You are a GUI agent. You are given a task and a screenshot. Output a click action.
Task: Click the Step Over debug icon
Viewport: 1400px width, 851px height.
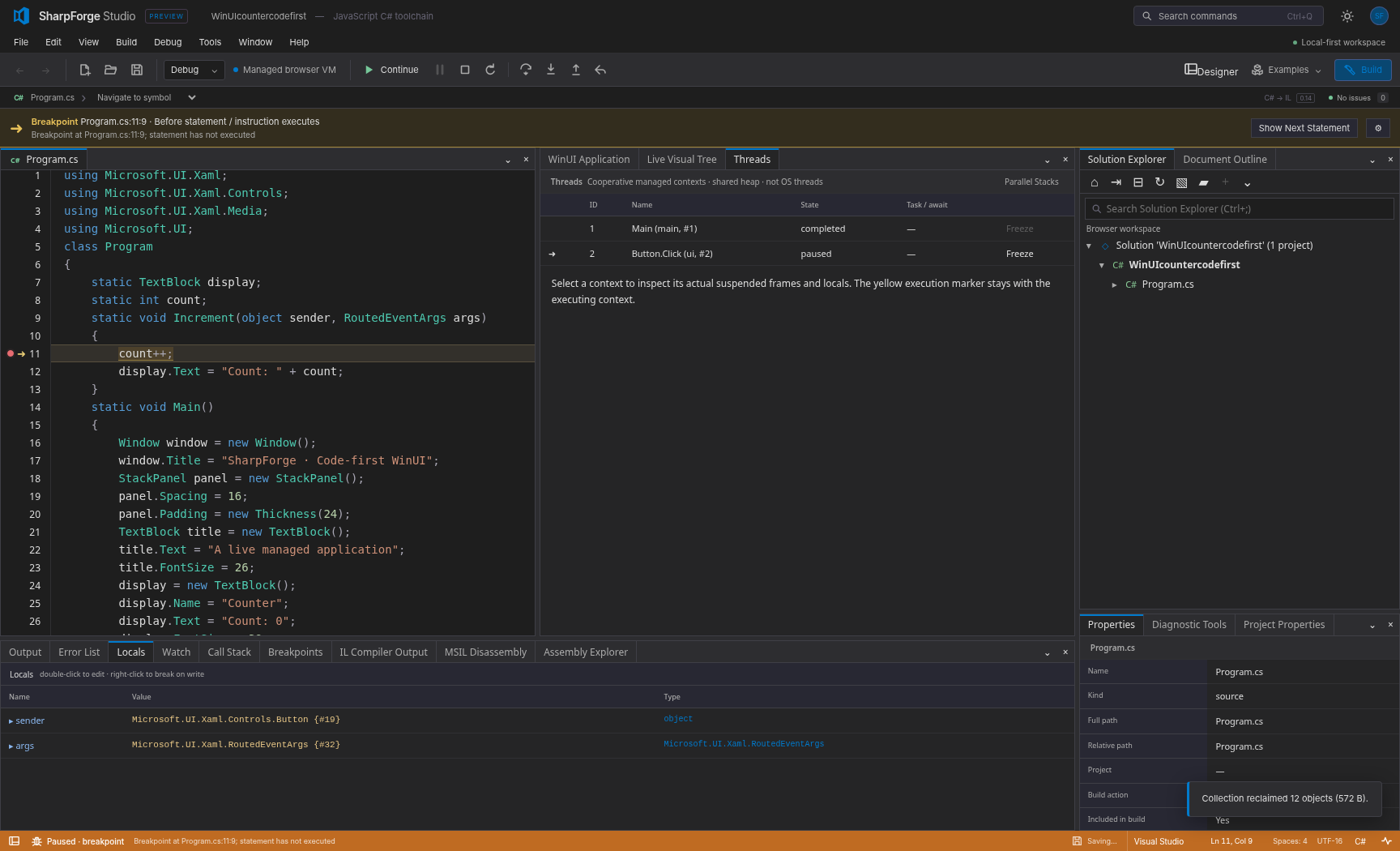[x=526, y=70]
